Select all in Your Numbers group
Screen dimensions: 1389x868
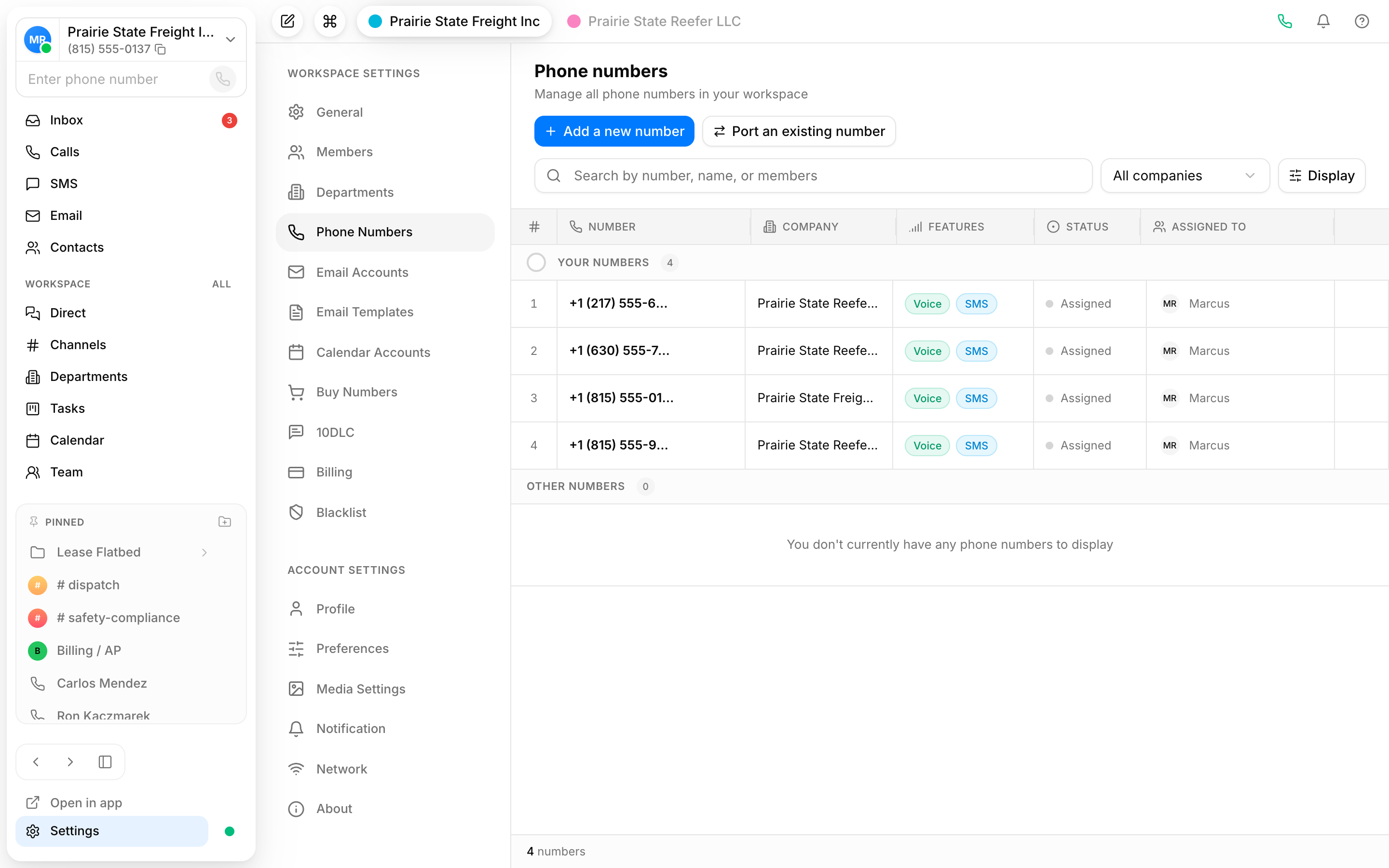point(536,262)
